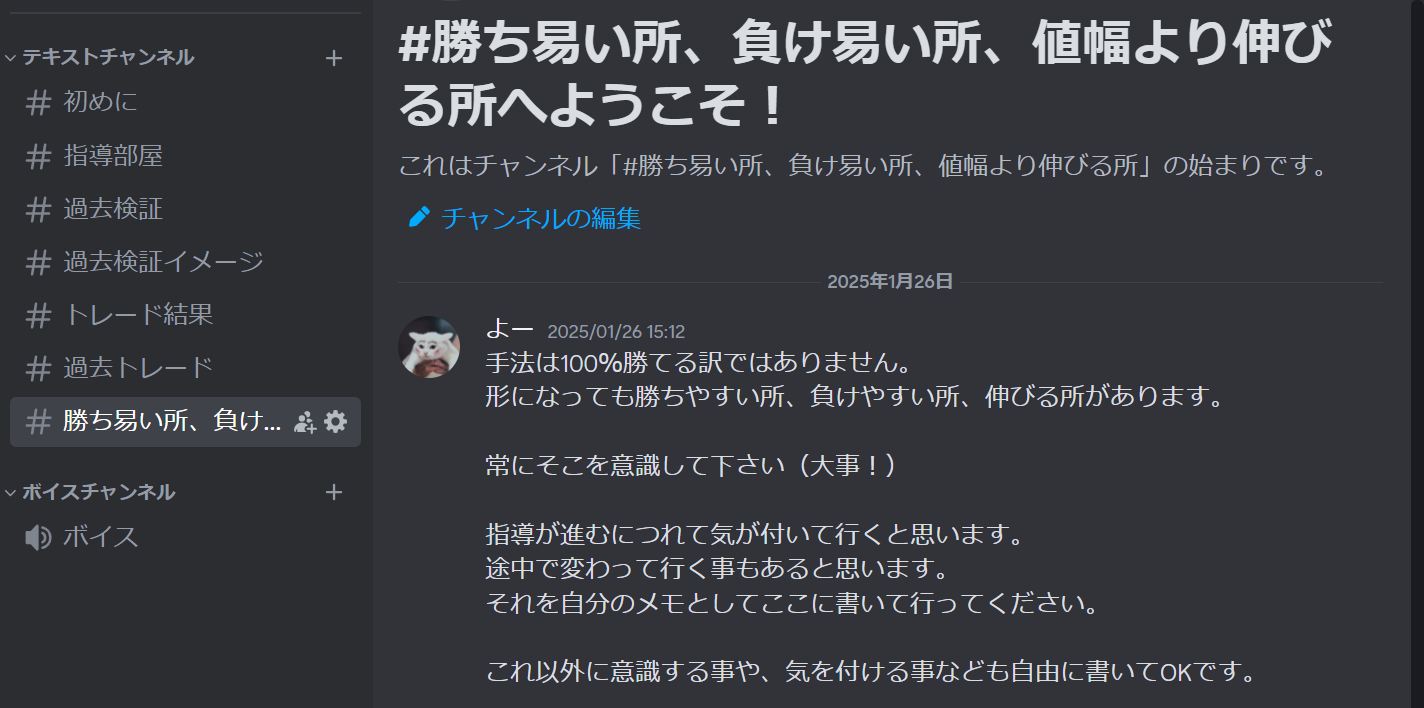Select the active 勝ち易い所、負け... channel
1424x708 pixels.
click(185, 422)
